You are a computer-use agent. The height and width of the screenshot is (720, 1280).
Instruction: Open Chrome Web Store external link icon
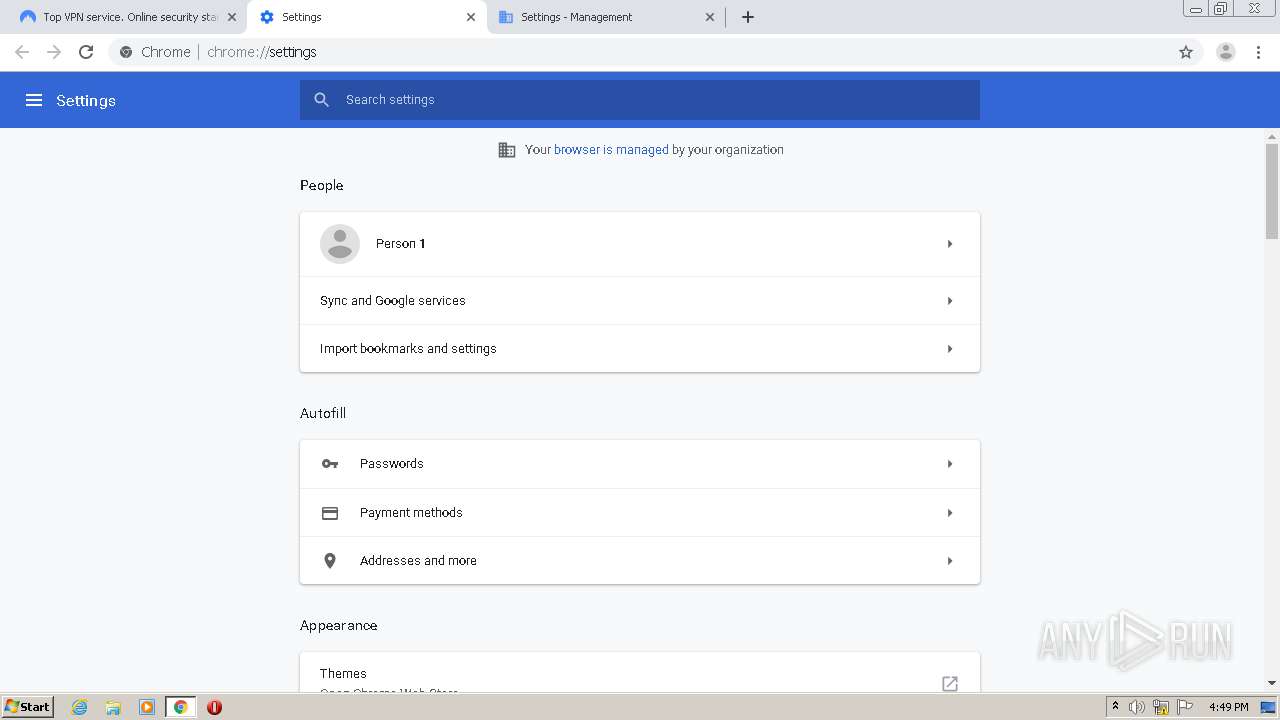(950, 684)
